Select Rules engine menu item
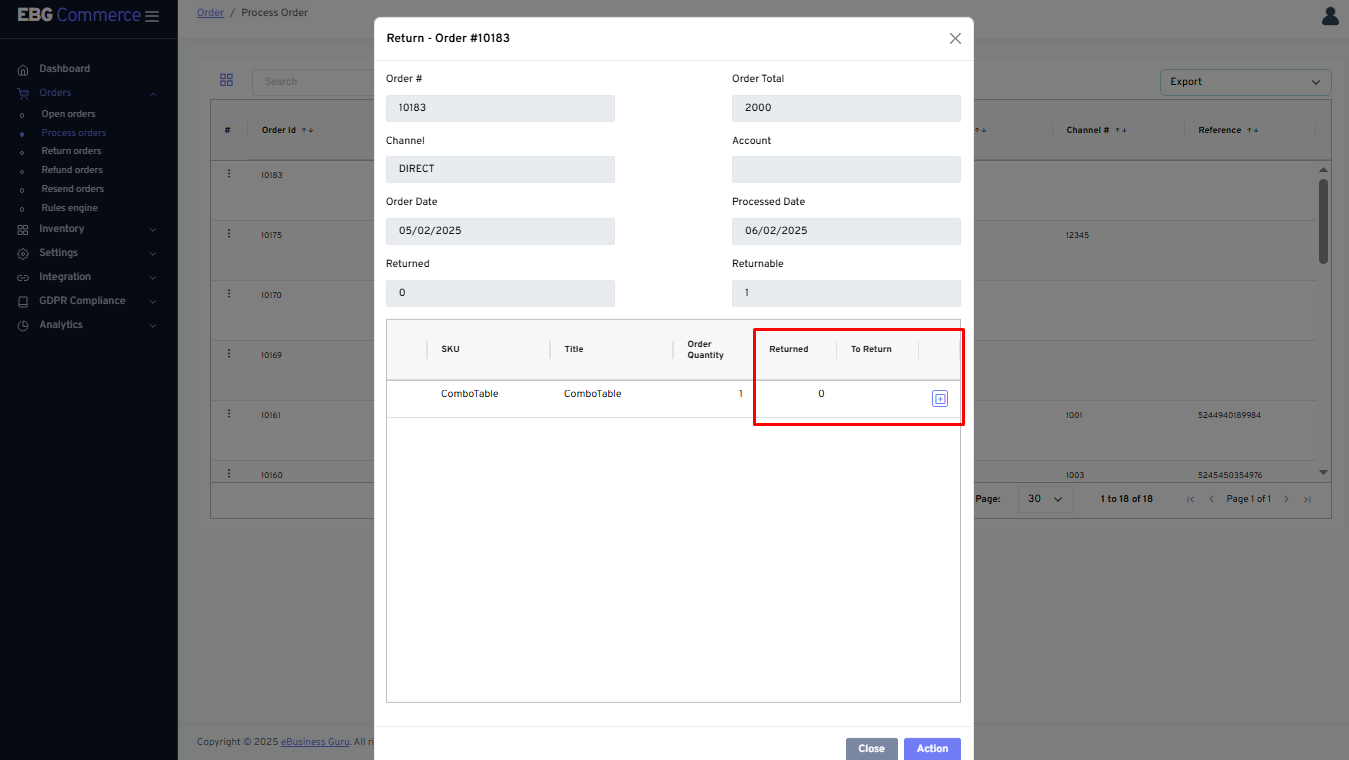The height and width of the screenshot is (760, 1349). coord(69,208)
